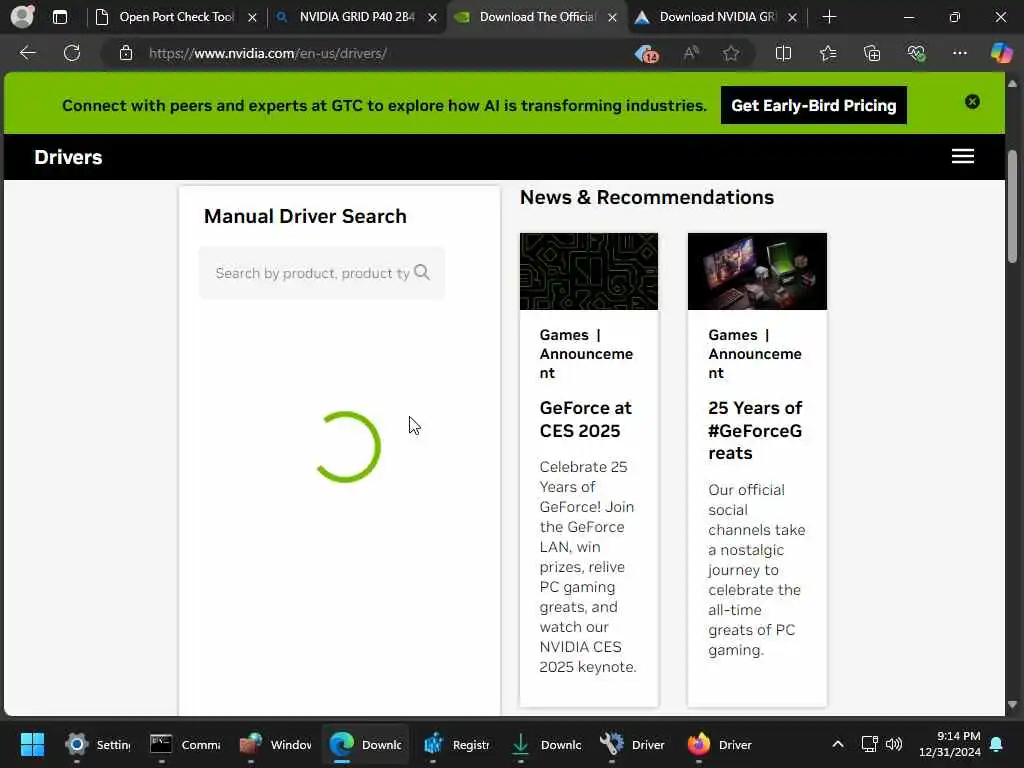Switch to Command Prompt taskbar item
Screen dimensions: 1024x768
185,744
